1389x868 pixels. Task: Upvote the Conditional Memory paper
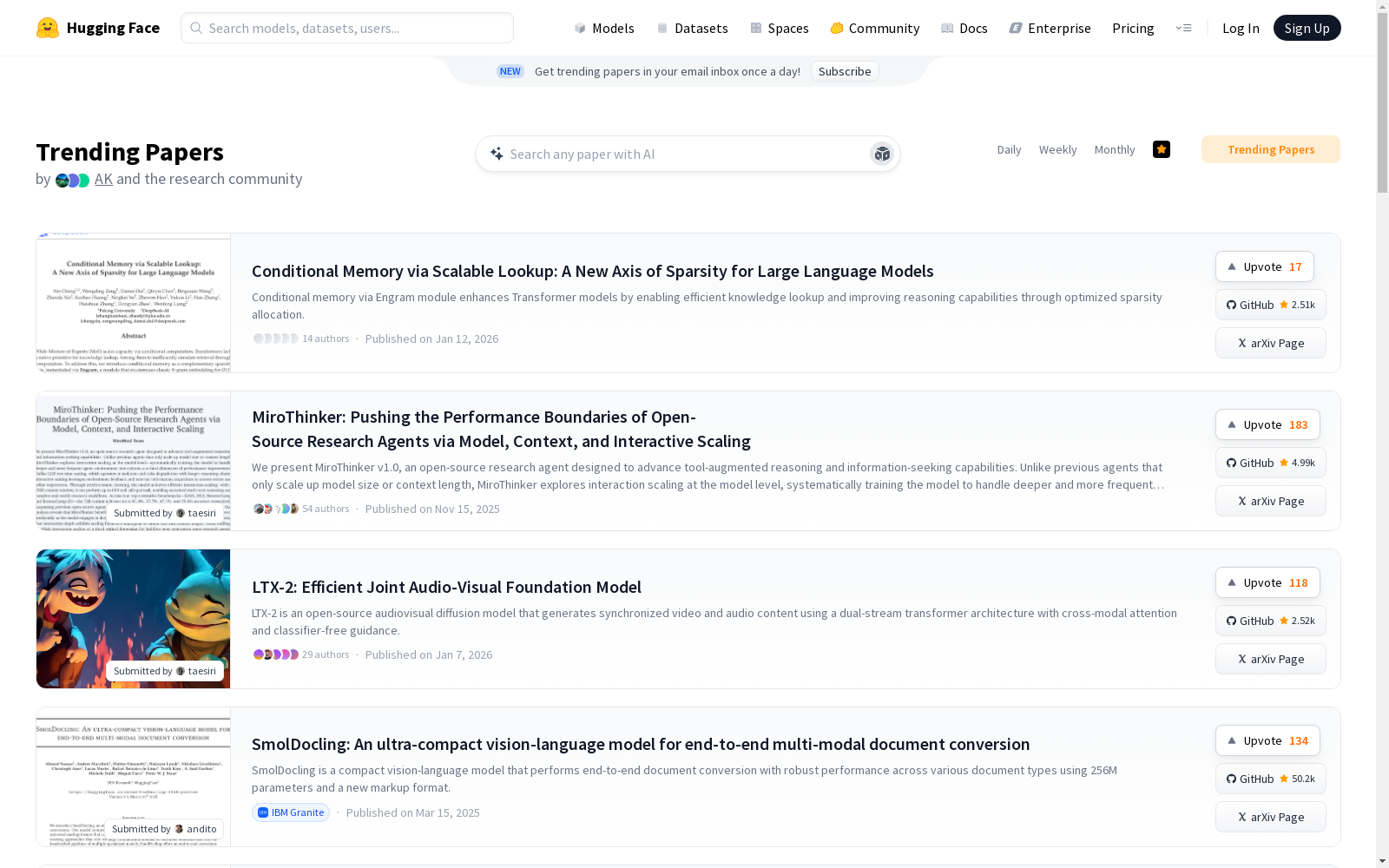(x=1264, y=266)
